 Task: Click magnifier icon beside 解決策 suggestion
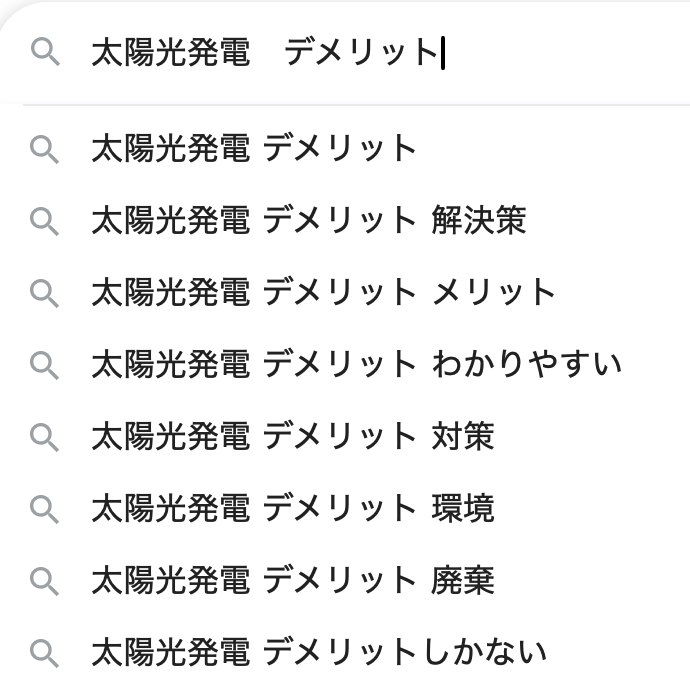(45, 220)
